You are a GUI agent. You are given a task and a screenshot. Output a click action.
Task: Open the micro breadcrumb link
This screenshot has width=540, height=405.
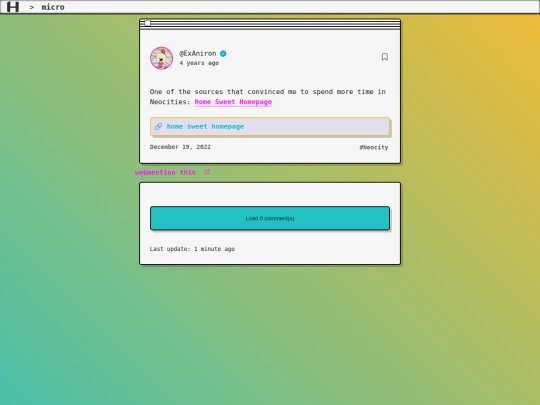click(x=53, y=7)
